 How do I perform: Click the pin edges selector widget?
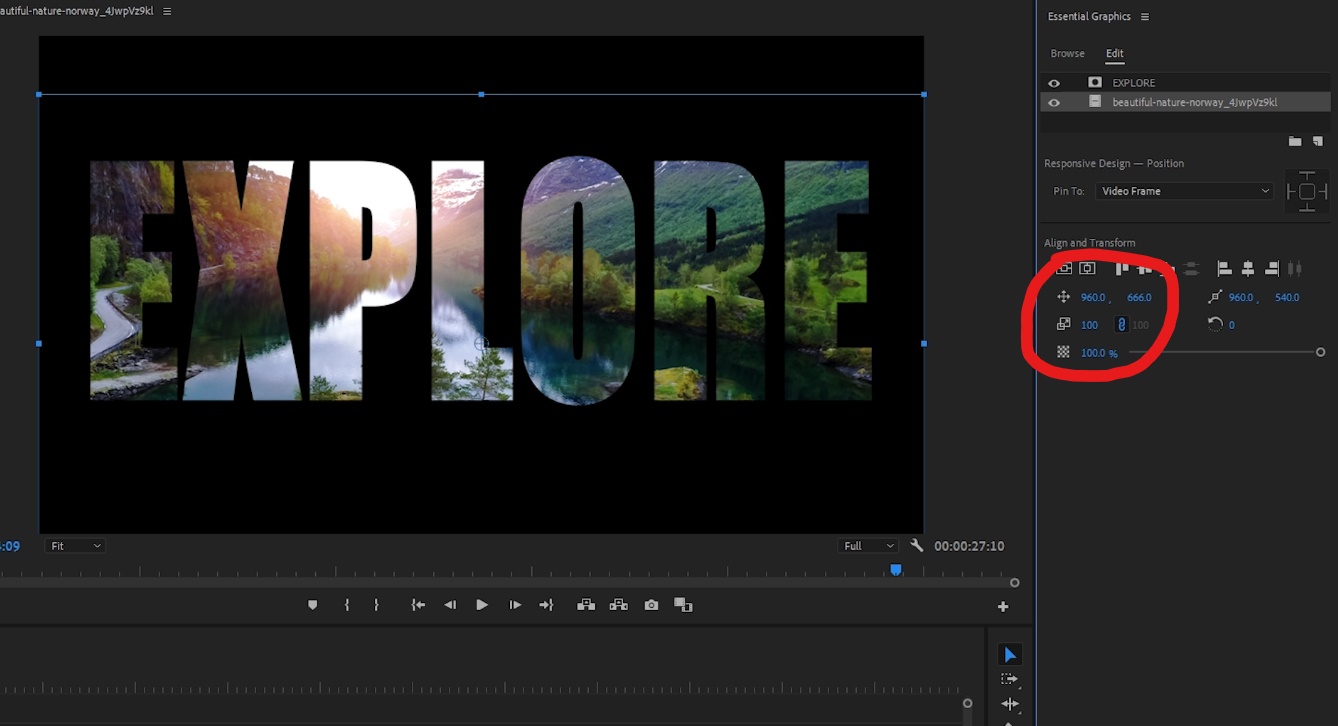click(x=1307, y=191)
